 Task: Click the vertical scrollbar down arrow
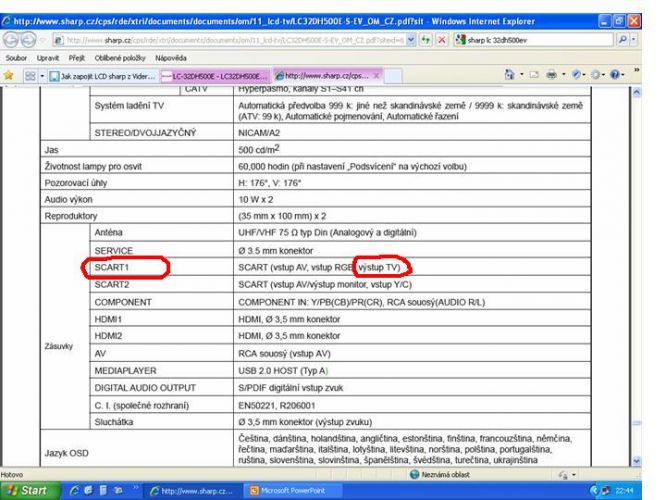point(636,461)
